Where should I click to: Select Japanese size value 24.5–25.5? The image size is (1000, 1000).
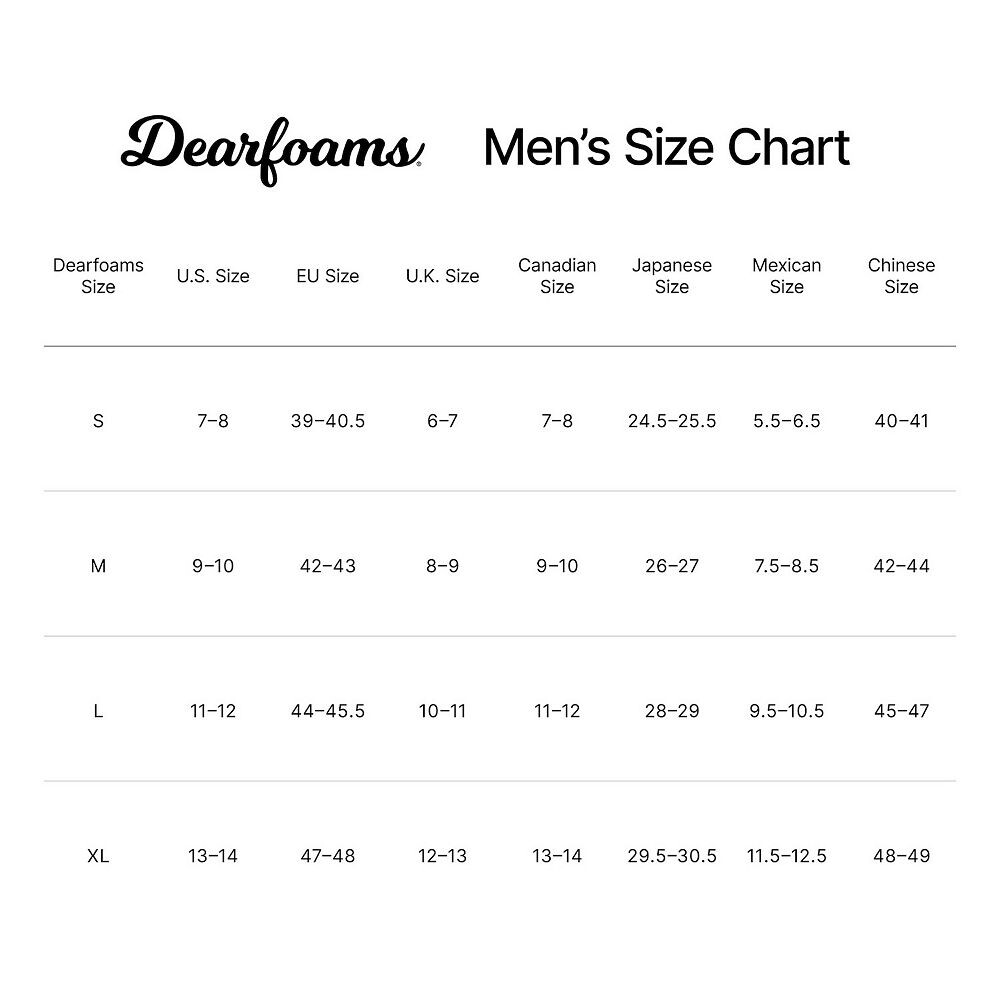[x=672, y=421]
